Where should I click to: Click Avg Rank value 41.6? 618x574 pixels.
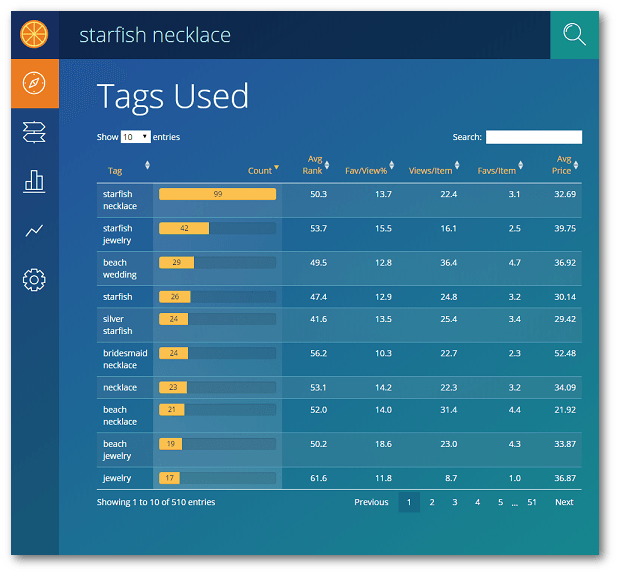[318, 319]
